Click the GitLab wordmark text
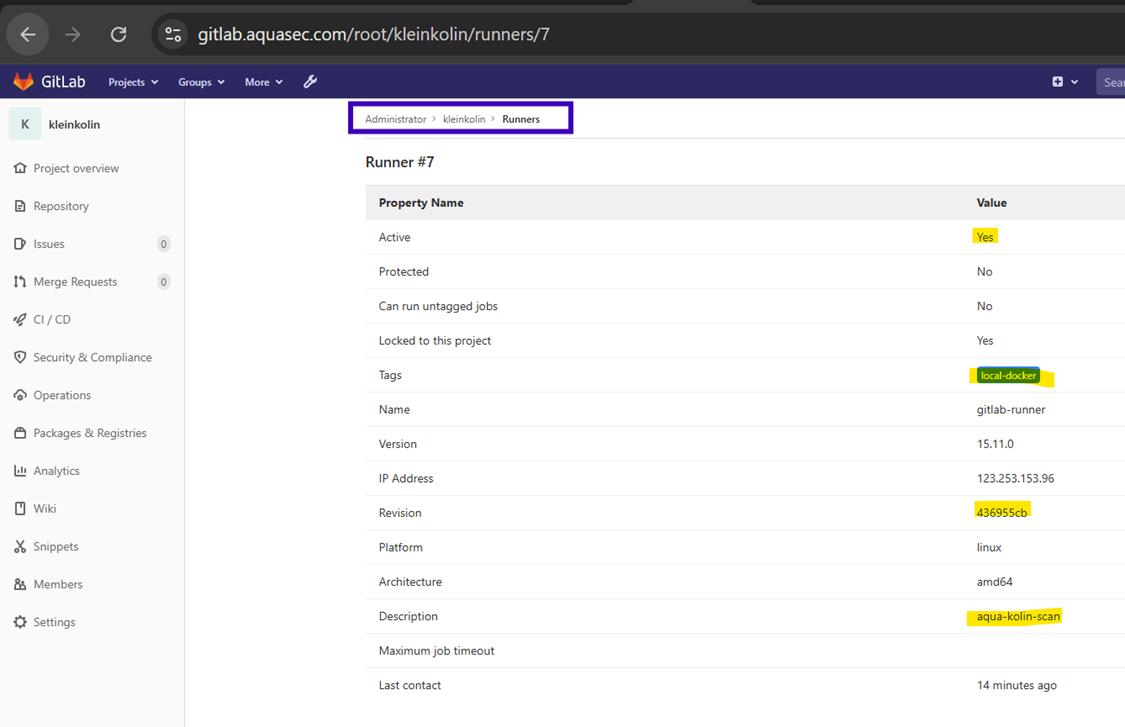The image size is (1125, 727). tap(63, 82)
